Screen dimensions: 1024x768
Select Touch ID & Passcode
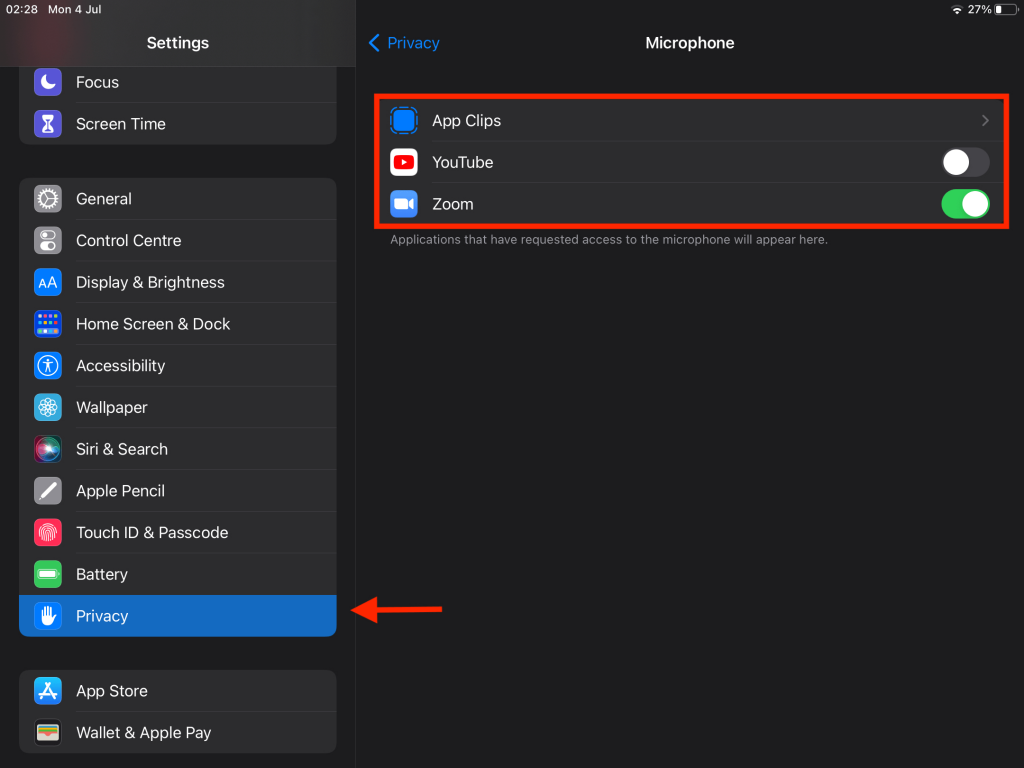click(178, 533)
